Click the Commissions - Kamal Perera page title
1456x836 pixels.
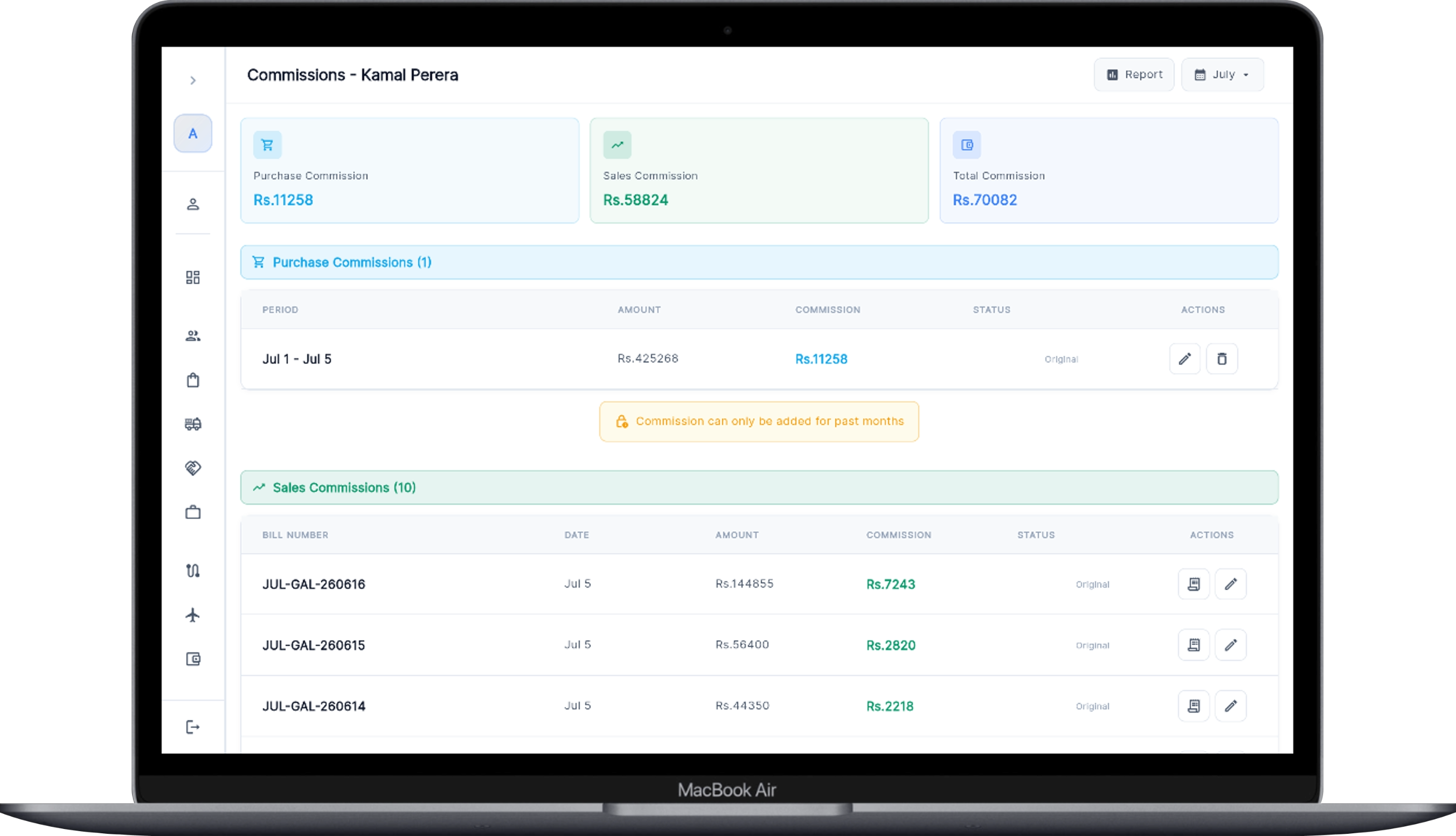pos(352,75)
